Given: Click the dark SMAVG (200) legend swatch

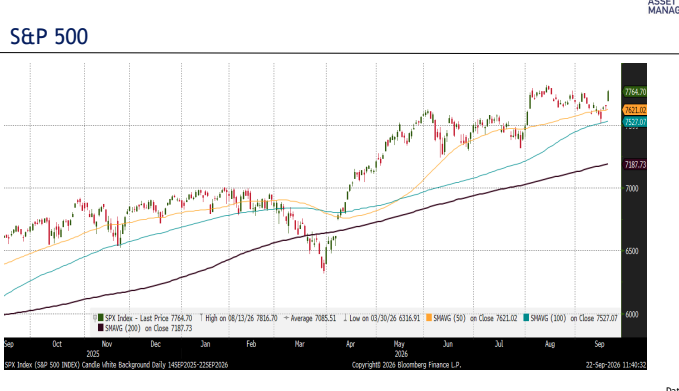Looking at the screenshot, I should (x=101, y=328).
